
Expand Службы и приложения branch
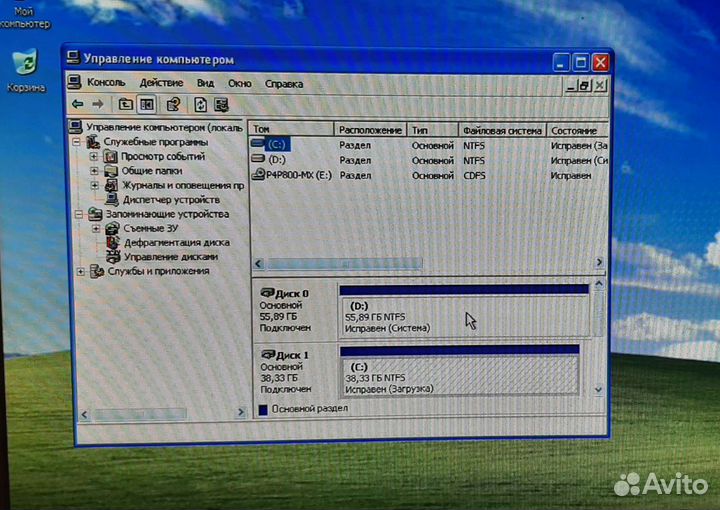point(81,272)
